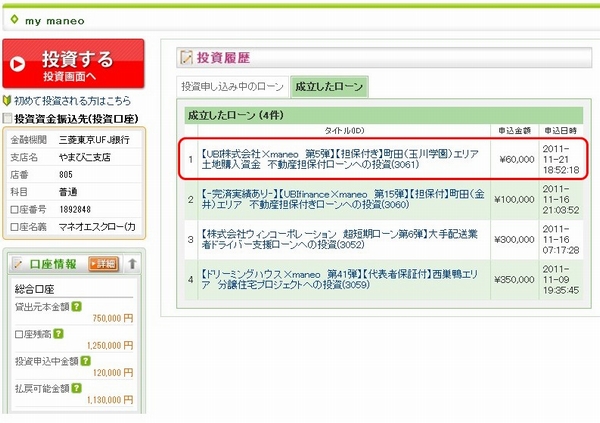Open help icon next to 貸出元本金額
Image resolution: width=600 pixels, height=423 pixels.
(x=77, y=306)
